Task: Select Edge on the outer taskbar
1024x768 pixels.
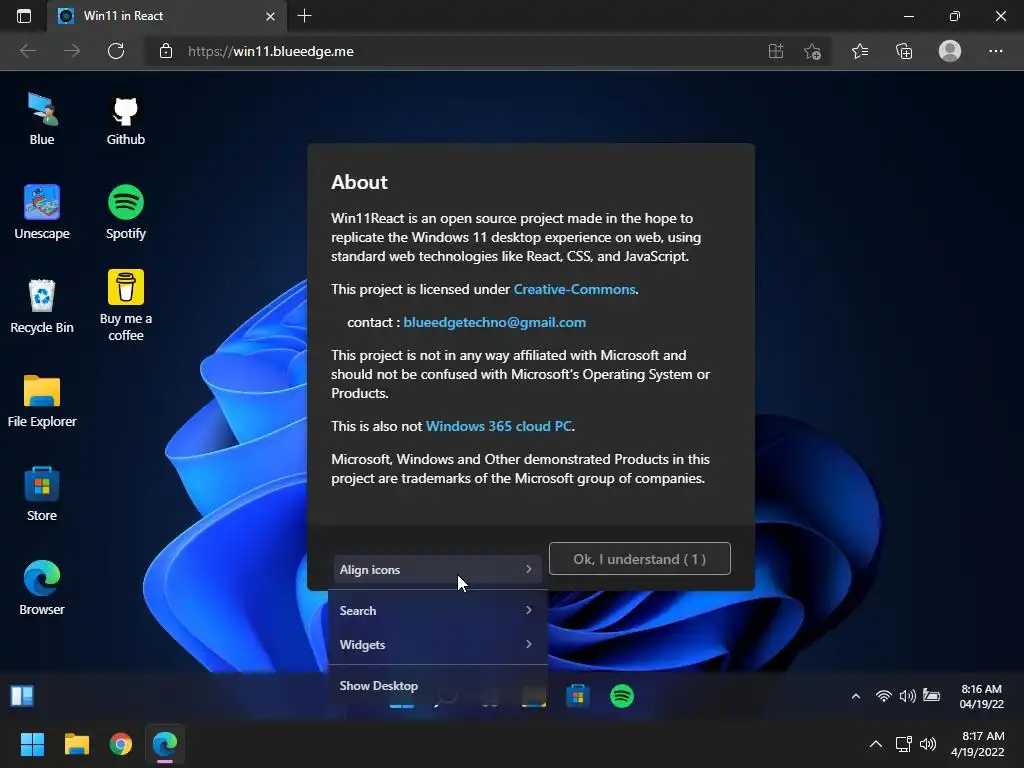Action: pos(165,744)
